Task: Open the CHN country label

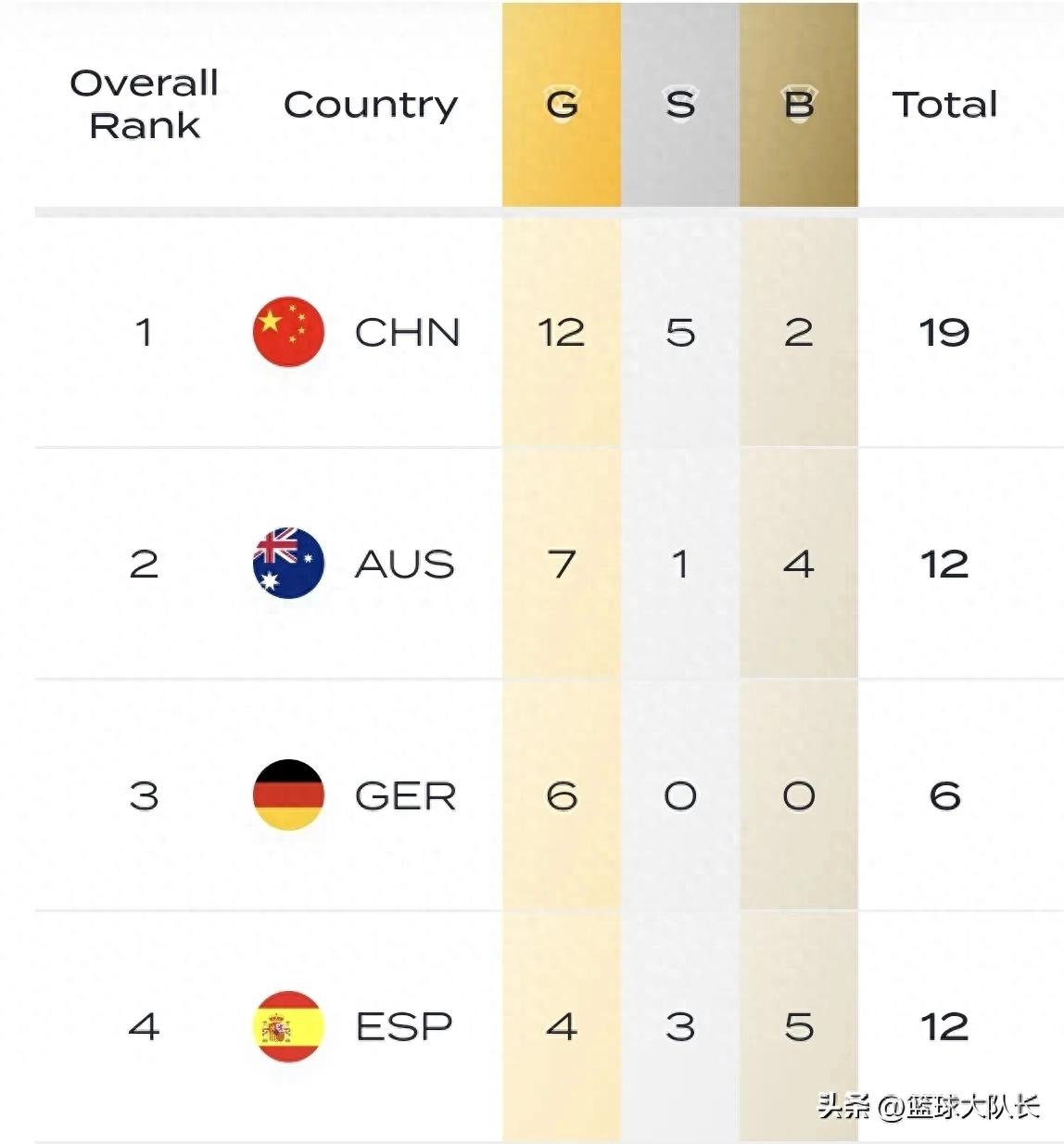Action: click(x=407, y=332)
